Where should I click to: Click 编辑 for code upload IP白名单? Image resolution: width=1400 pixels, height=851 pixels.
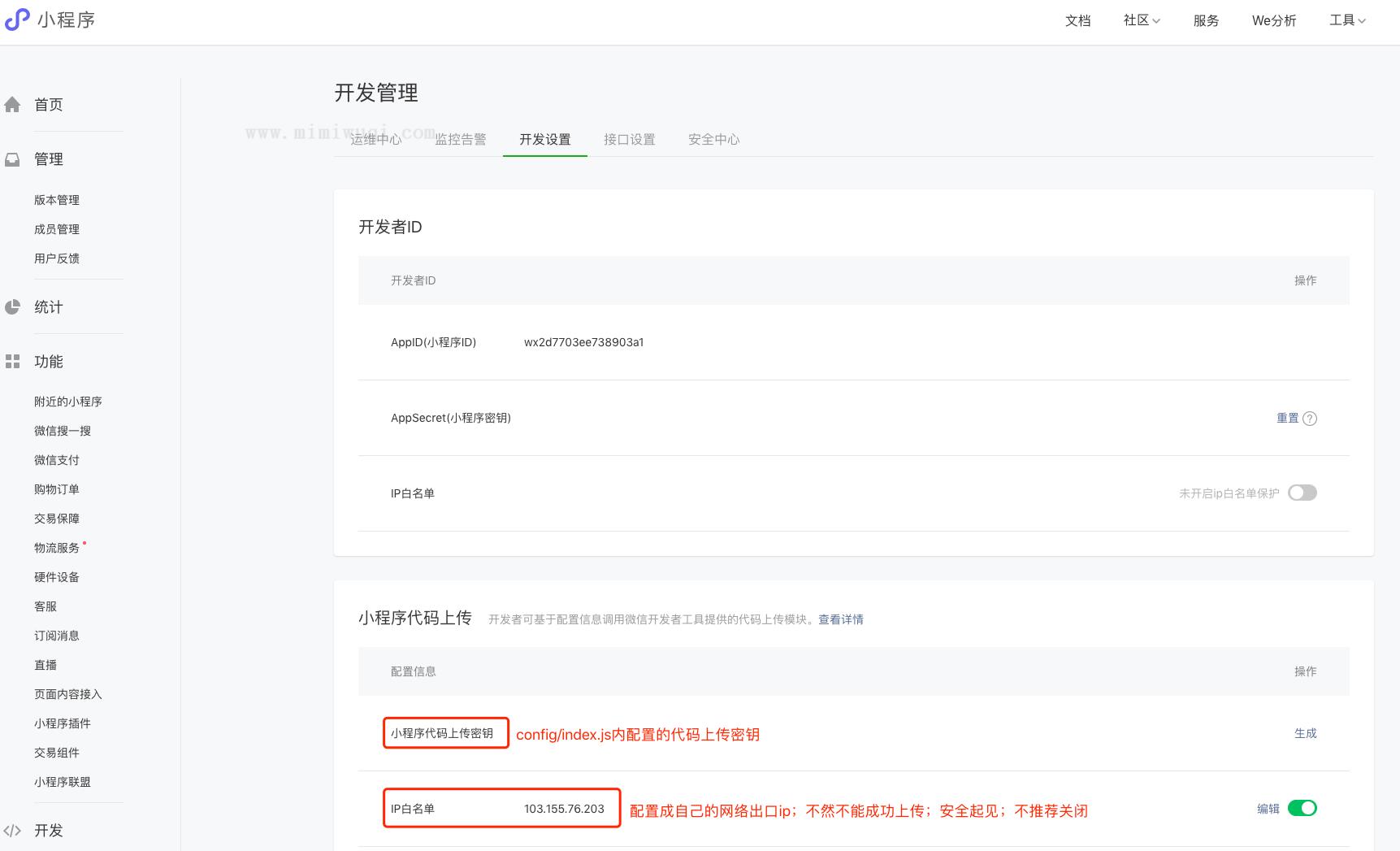[1268, 809]
